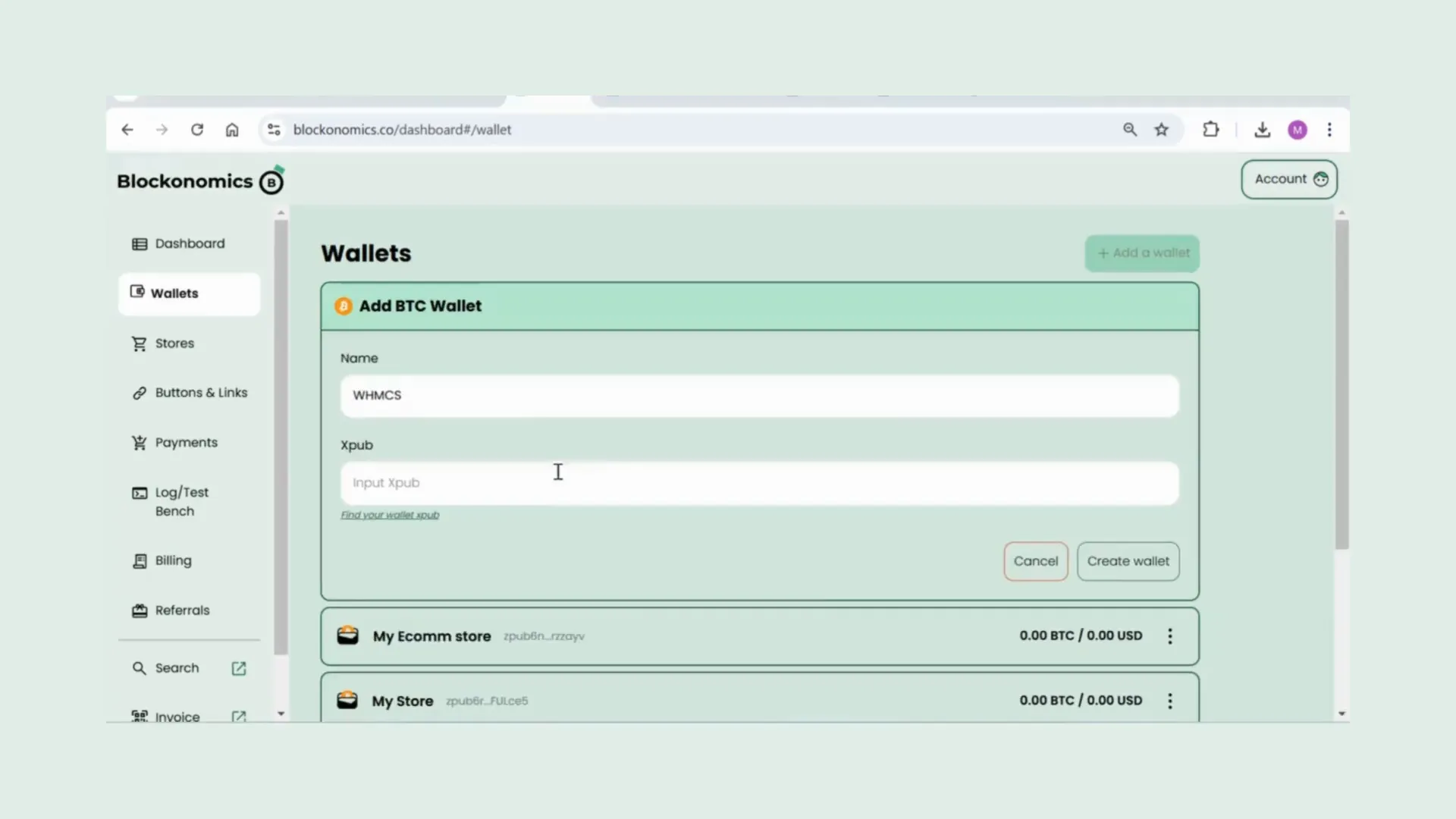Click the three-dot menu on My Store
This screenshot has width=1456, height=819.
[1170, 701]
